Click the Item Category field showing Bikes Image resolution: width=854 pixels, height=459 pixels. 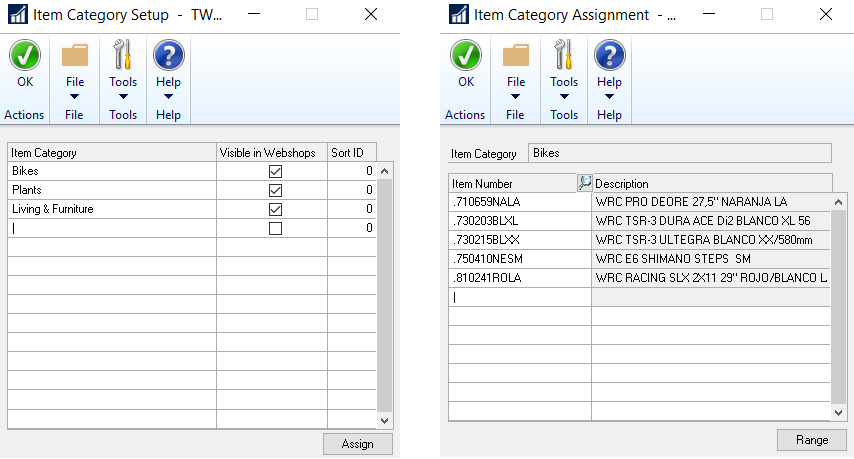tap(680, 153)
